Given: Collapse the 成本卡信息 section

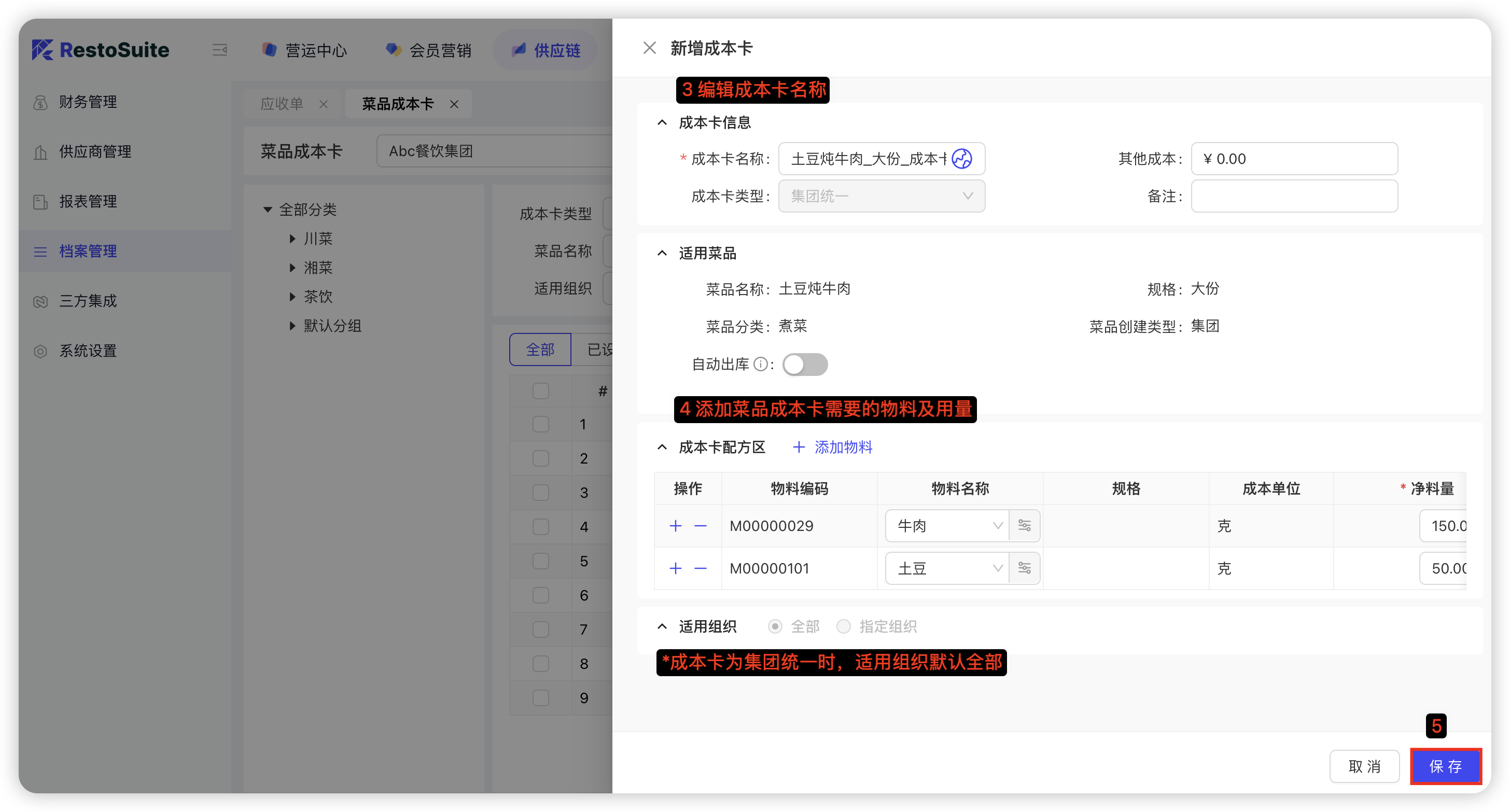Looking at the screenshot, I should [662, 122].
